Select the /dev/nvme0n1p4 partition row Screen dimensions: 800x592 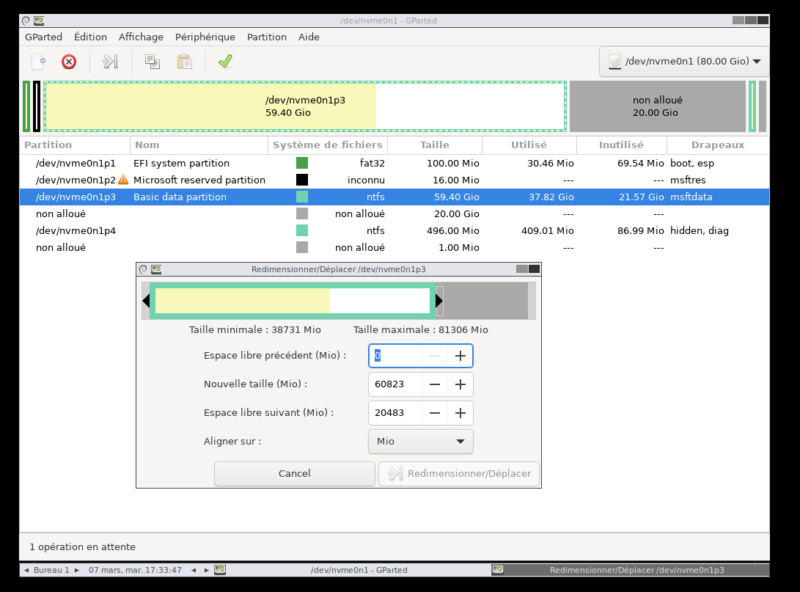[76, 231]
